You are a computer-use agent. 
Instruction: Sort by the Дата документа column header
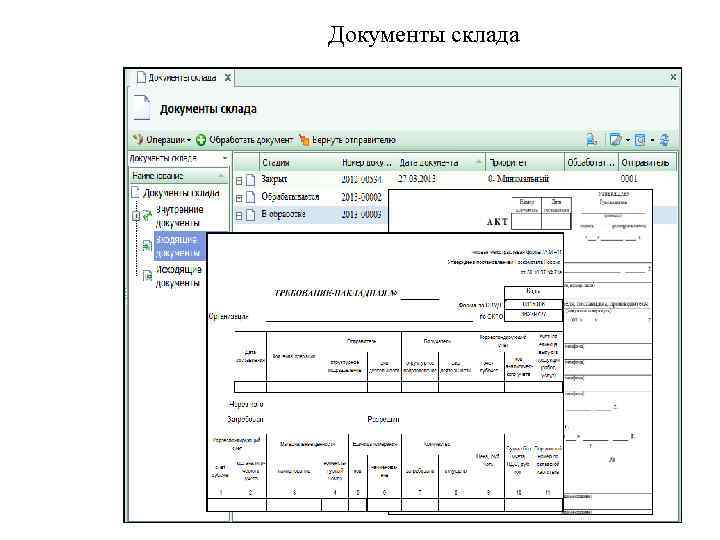(440, 163)
